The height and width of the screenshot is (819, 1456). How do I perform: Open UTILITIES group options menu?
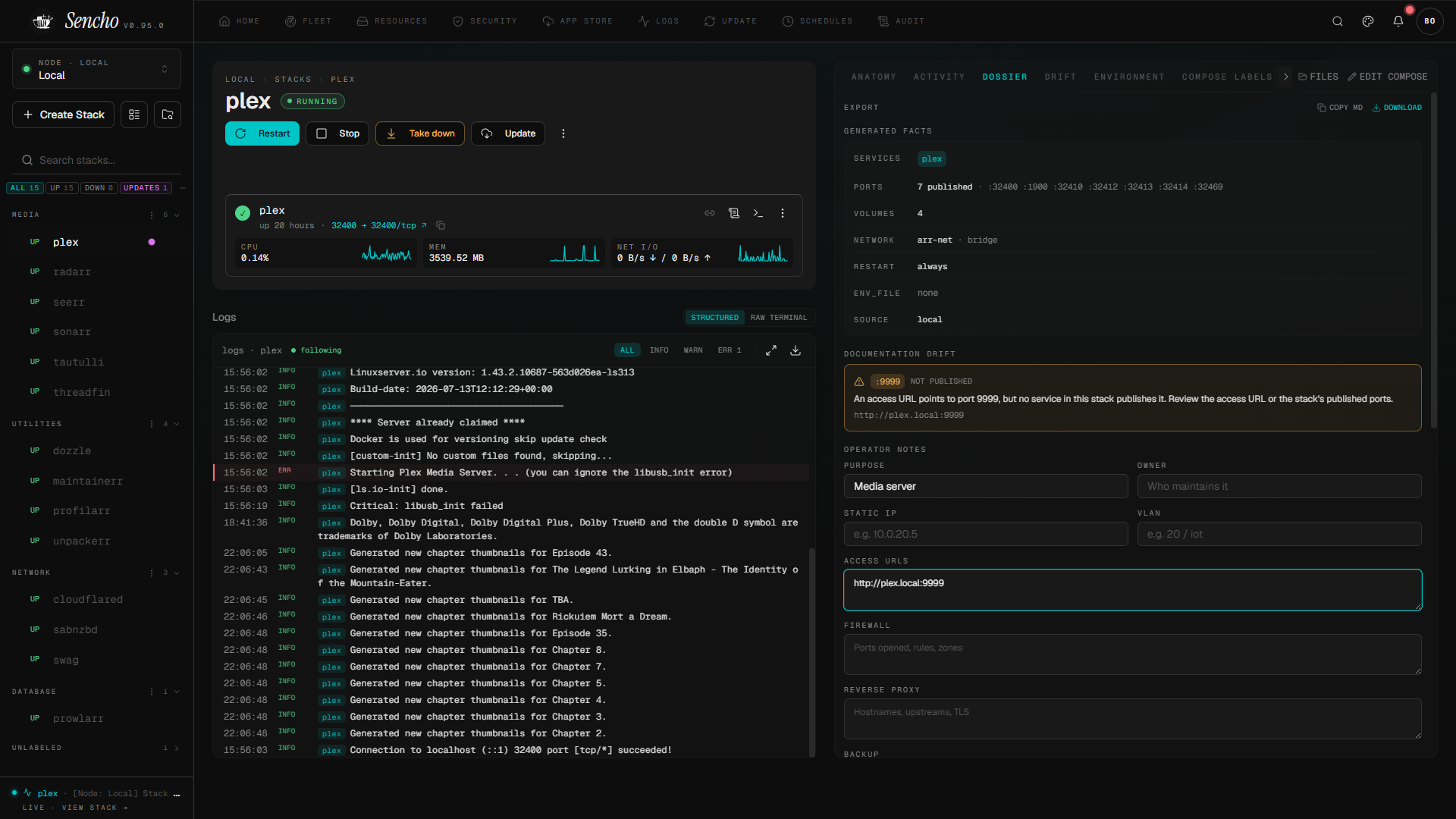click(152, 424)
